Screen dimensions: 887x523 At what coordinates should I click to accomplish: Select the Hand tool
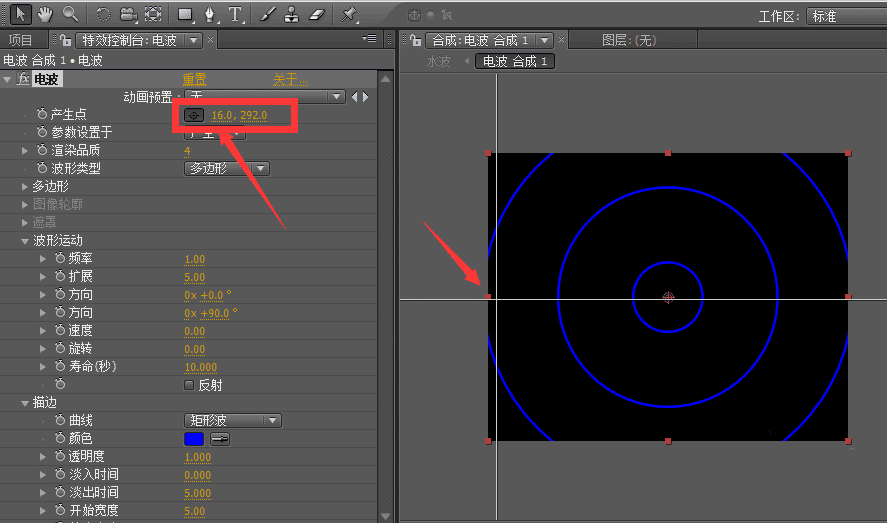(45, 14)
